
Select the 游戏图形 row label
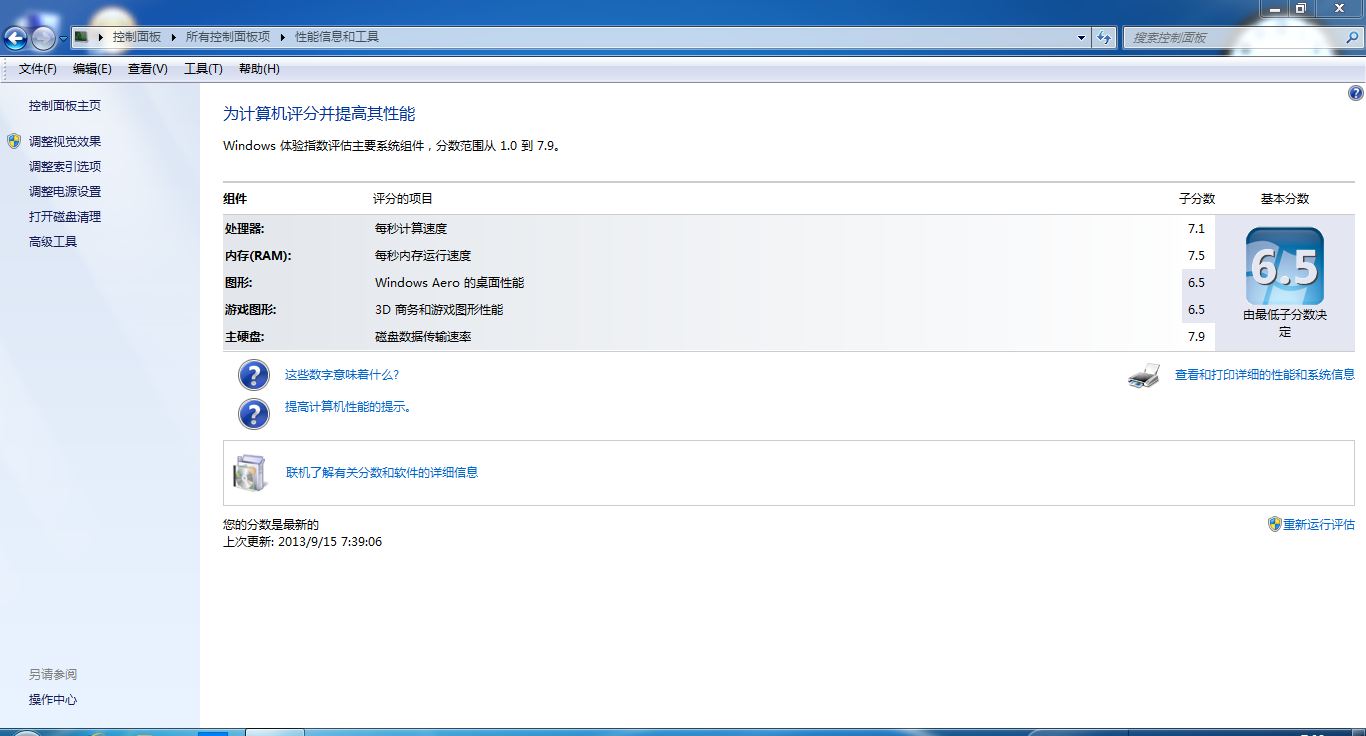(251, 310)
